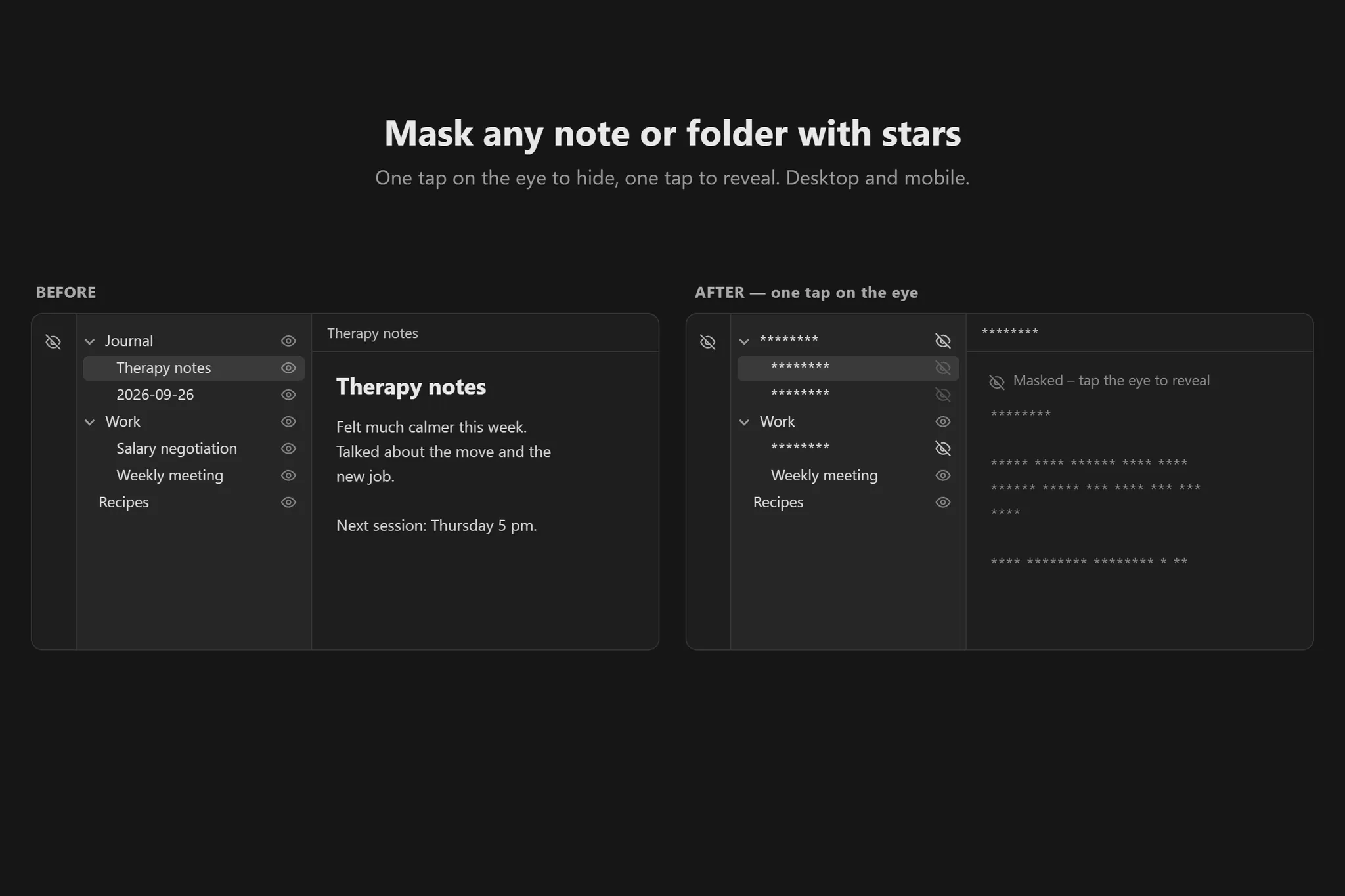Click 'Next session: Thursday 5 pm.' line
Image resolution: width=1345 pixels, height=896 pixels.
point(437,526)
